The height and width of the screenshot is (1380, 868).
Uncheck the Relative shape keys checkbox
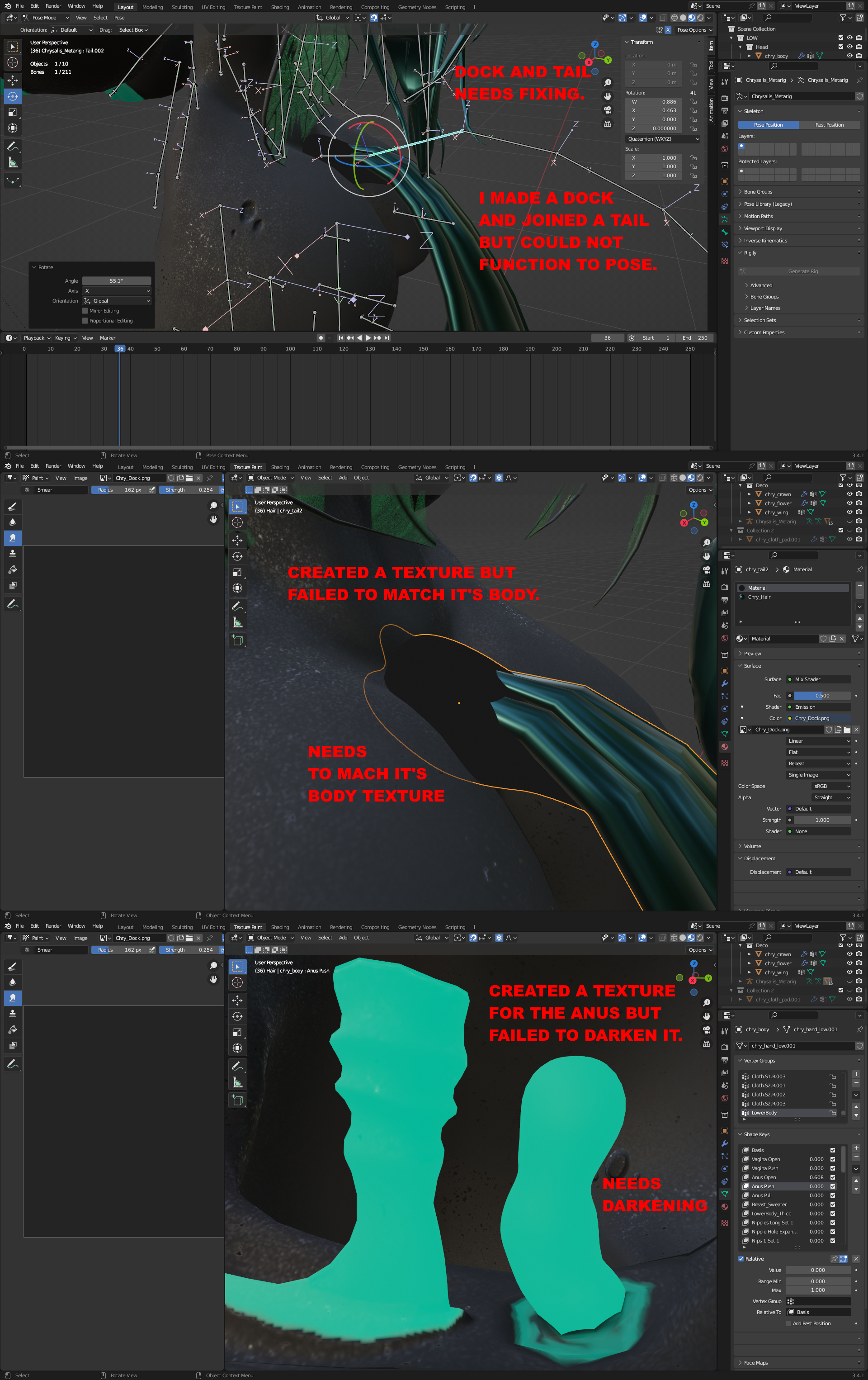(x=741, y=1258)
